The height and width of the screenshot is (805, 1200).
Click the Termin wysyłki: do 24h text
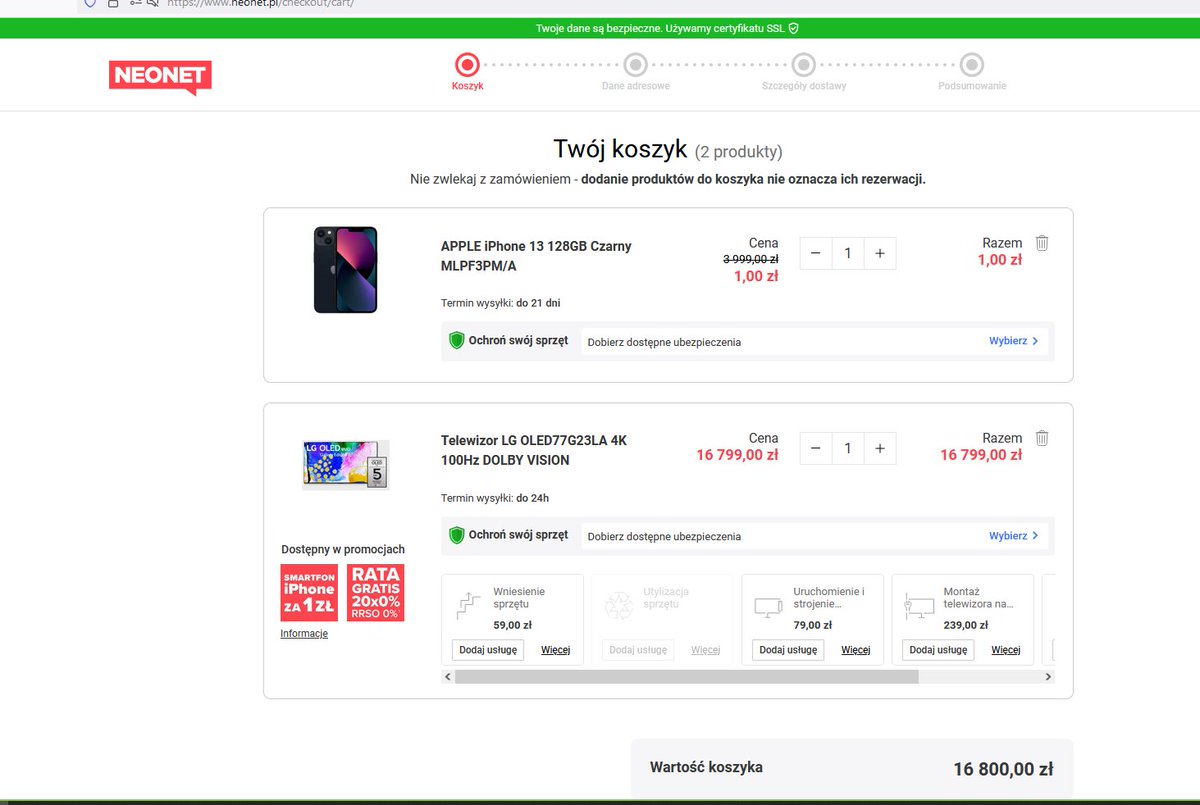click(x=495, y=498)
